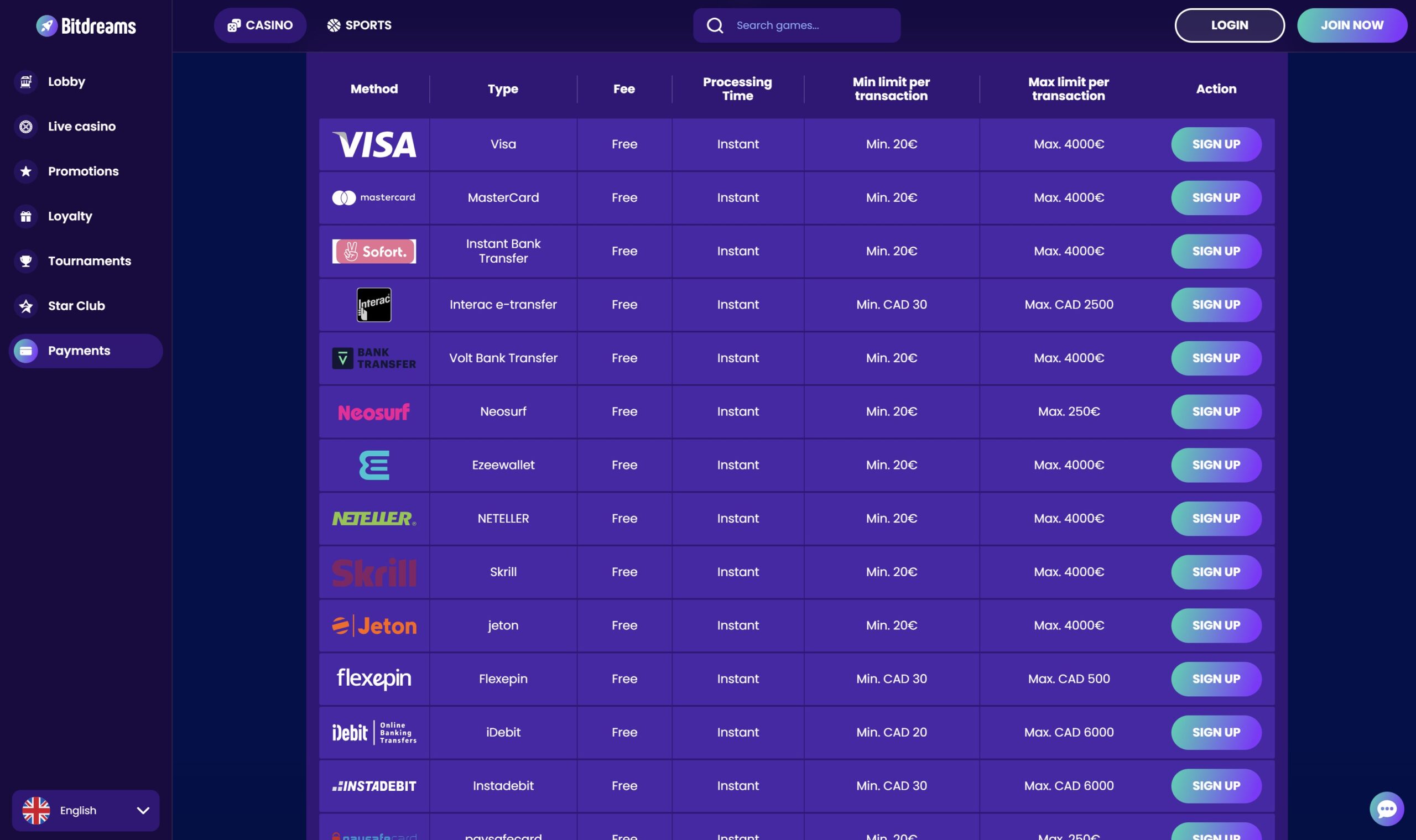Switch to the Casino tab
The image size is (1416, 840).
point(260,25)
